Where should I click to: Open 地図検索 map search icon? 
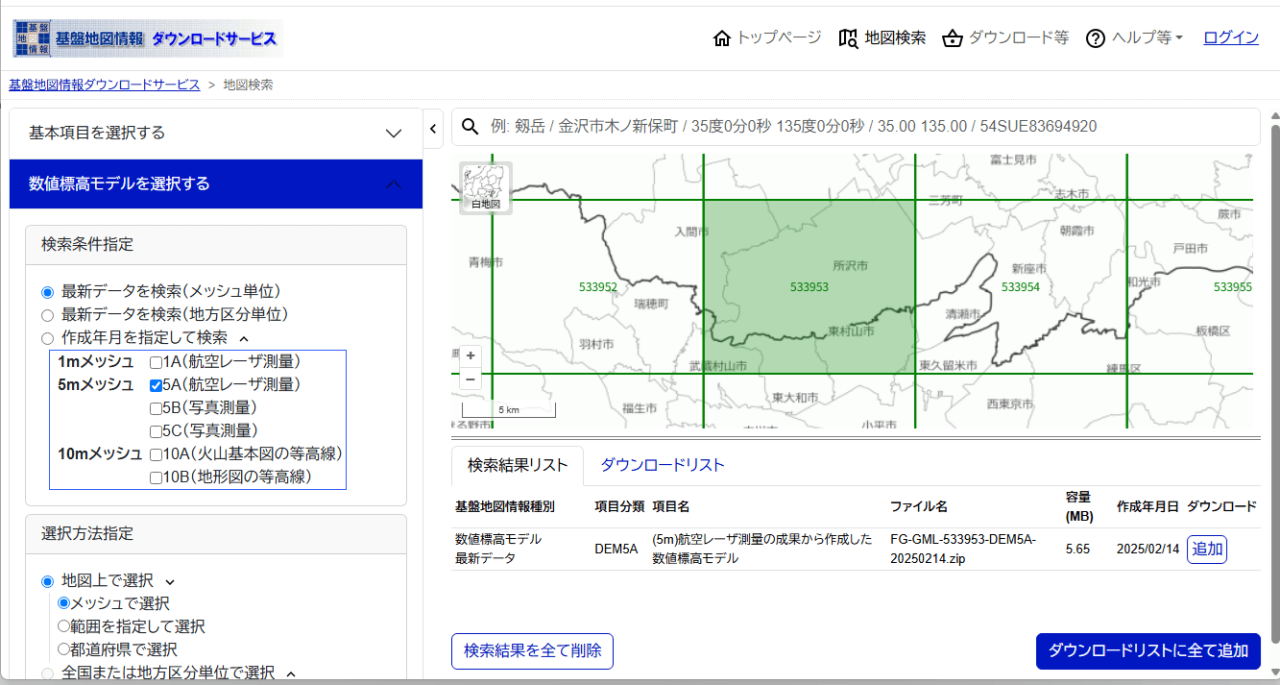(x=848, y=38)
